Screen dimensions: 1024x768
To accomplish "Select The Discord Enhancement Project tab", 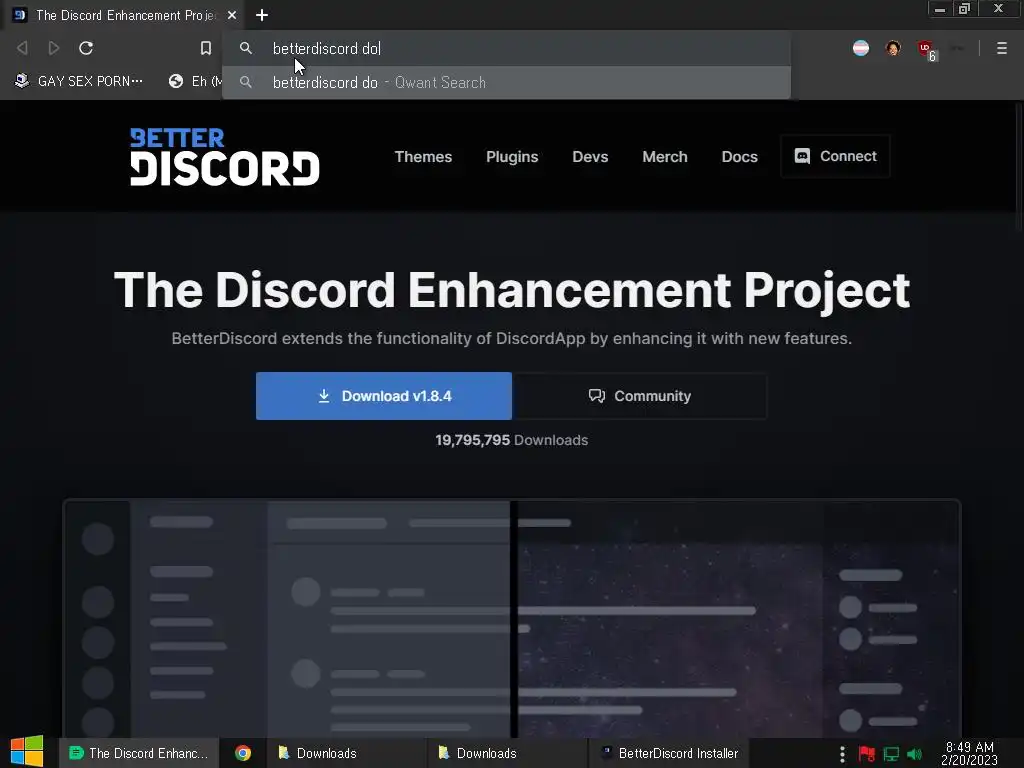I will coord(124,15).
